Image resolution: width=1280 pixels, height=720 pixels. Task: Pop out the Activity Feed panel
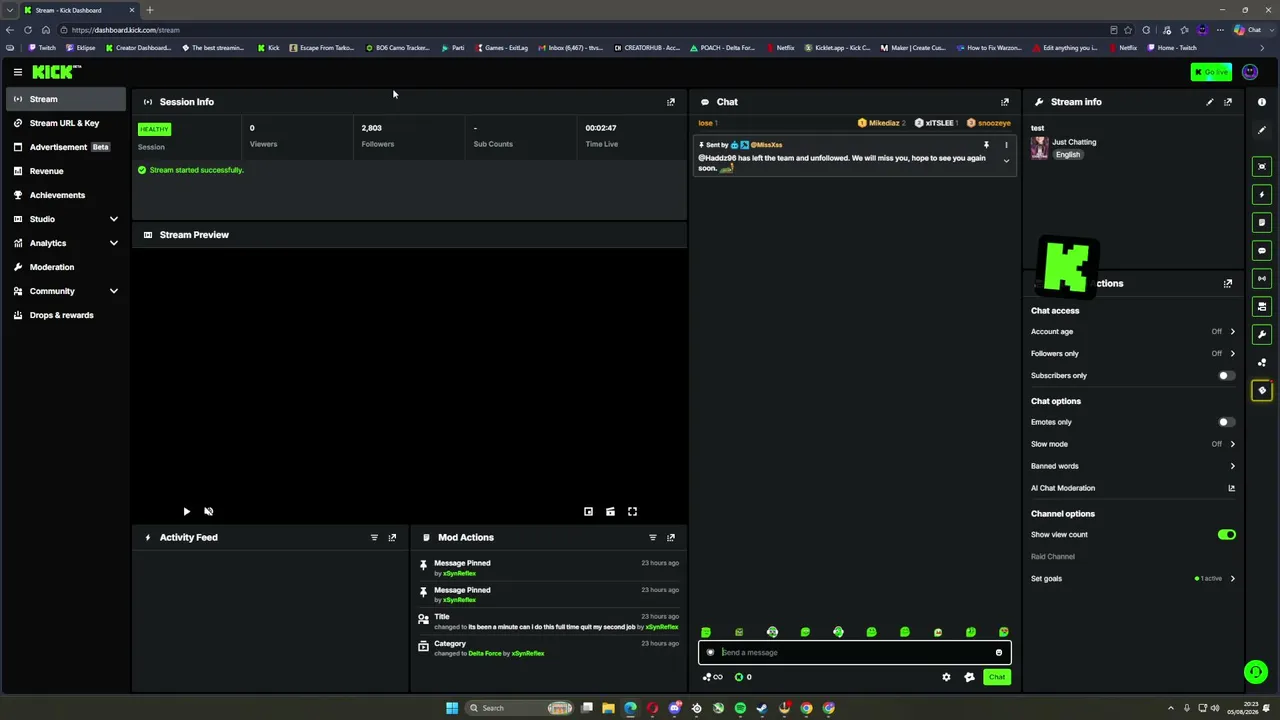pyautogui.click(x=392, y=538)
